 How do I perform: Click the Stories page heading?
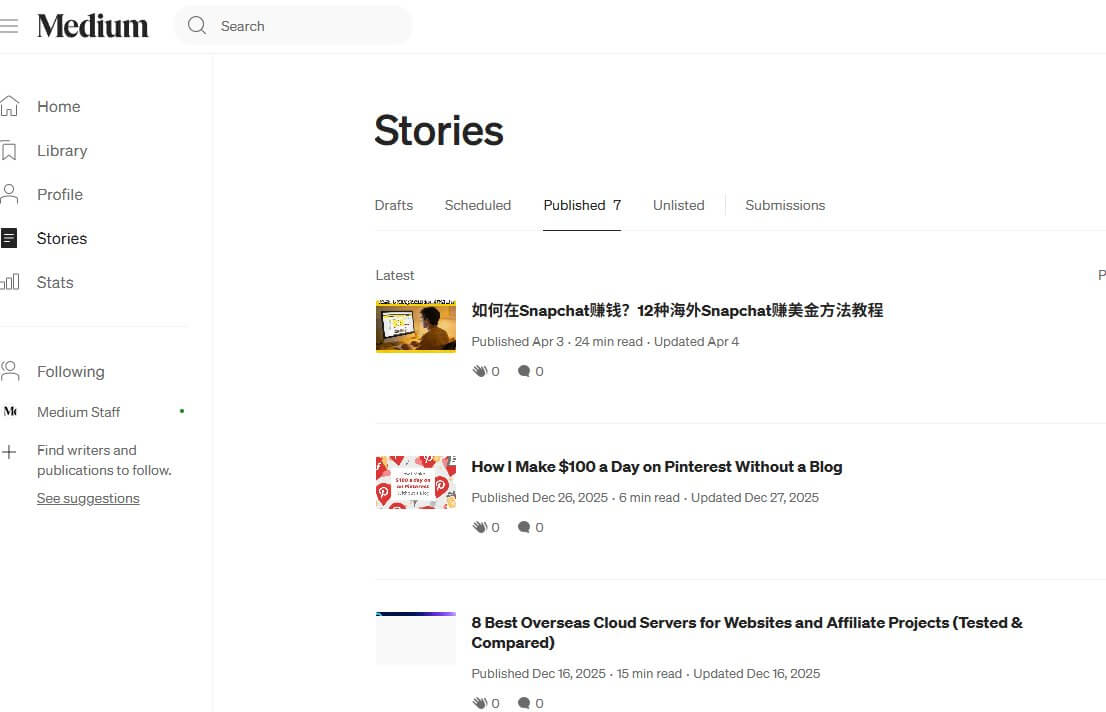[x=439, y=131]
